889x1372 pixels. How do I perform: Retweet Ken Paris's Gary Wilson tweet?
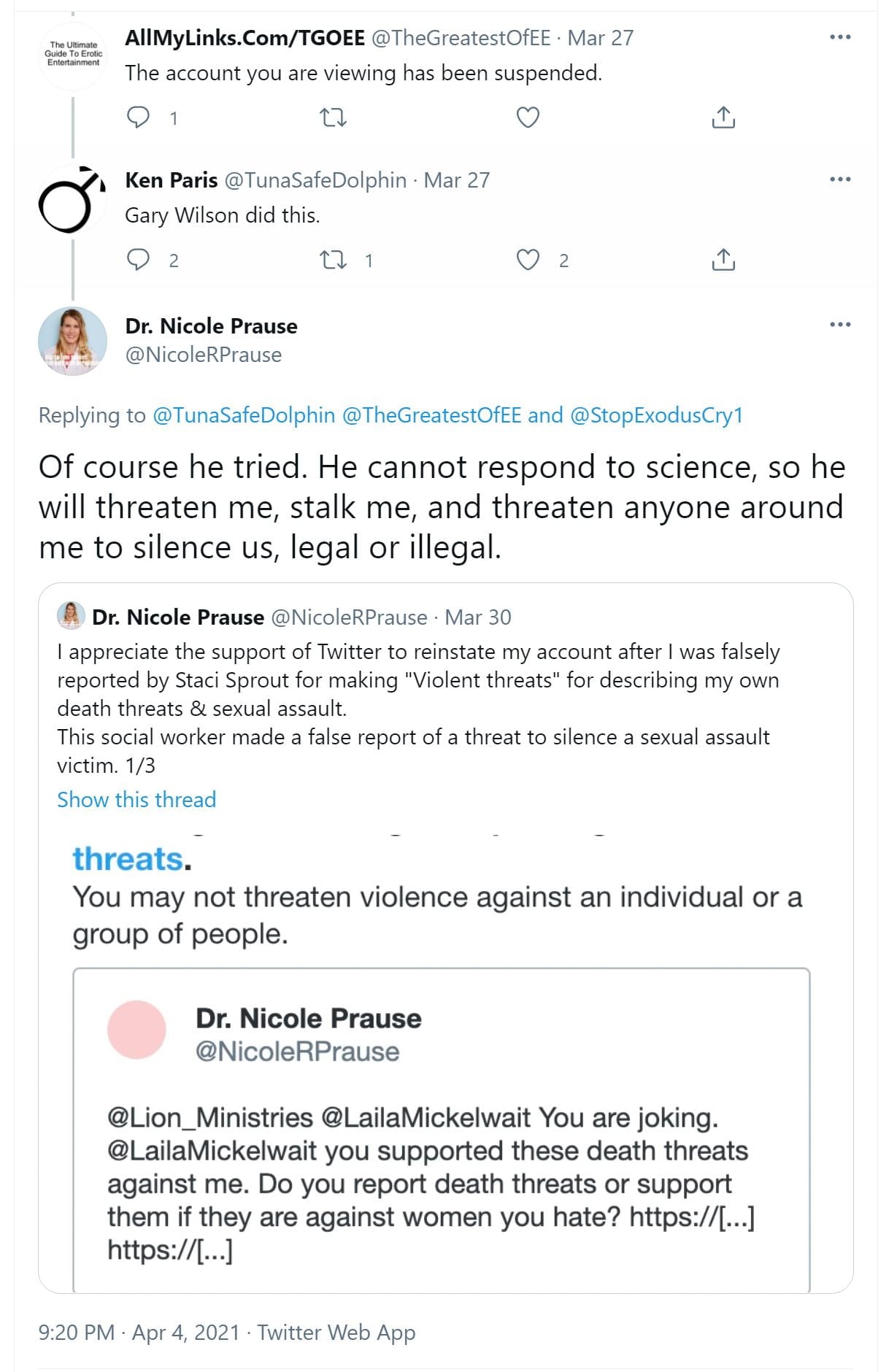tap(334, 259)
